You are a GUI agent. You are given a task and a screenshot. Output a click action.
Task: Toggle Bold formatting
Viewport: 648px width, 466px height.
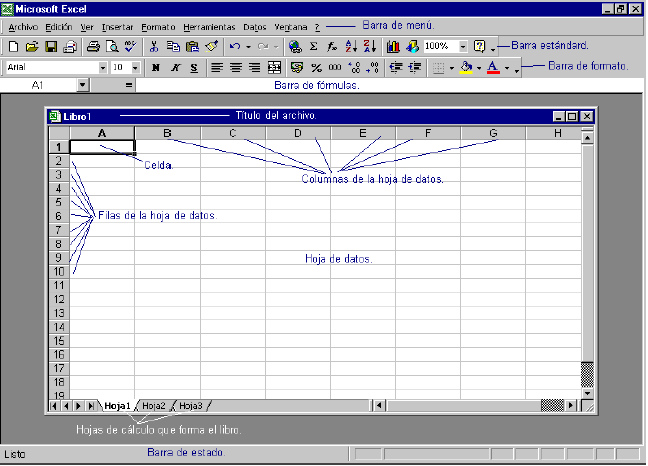coord(155,68)
